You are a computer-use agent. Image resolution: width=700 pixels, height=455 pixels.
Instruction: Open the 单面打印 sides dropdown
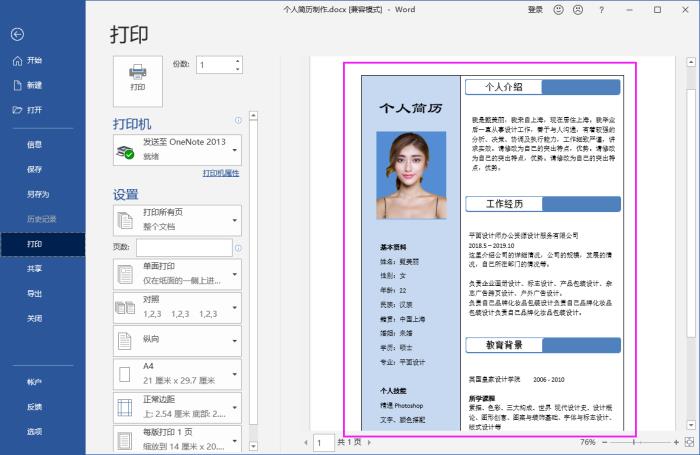coord(177,273)
